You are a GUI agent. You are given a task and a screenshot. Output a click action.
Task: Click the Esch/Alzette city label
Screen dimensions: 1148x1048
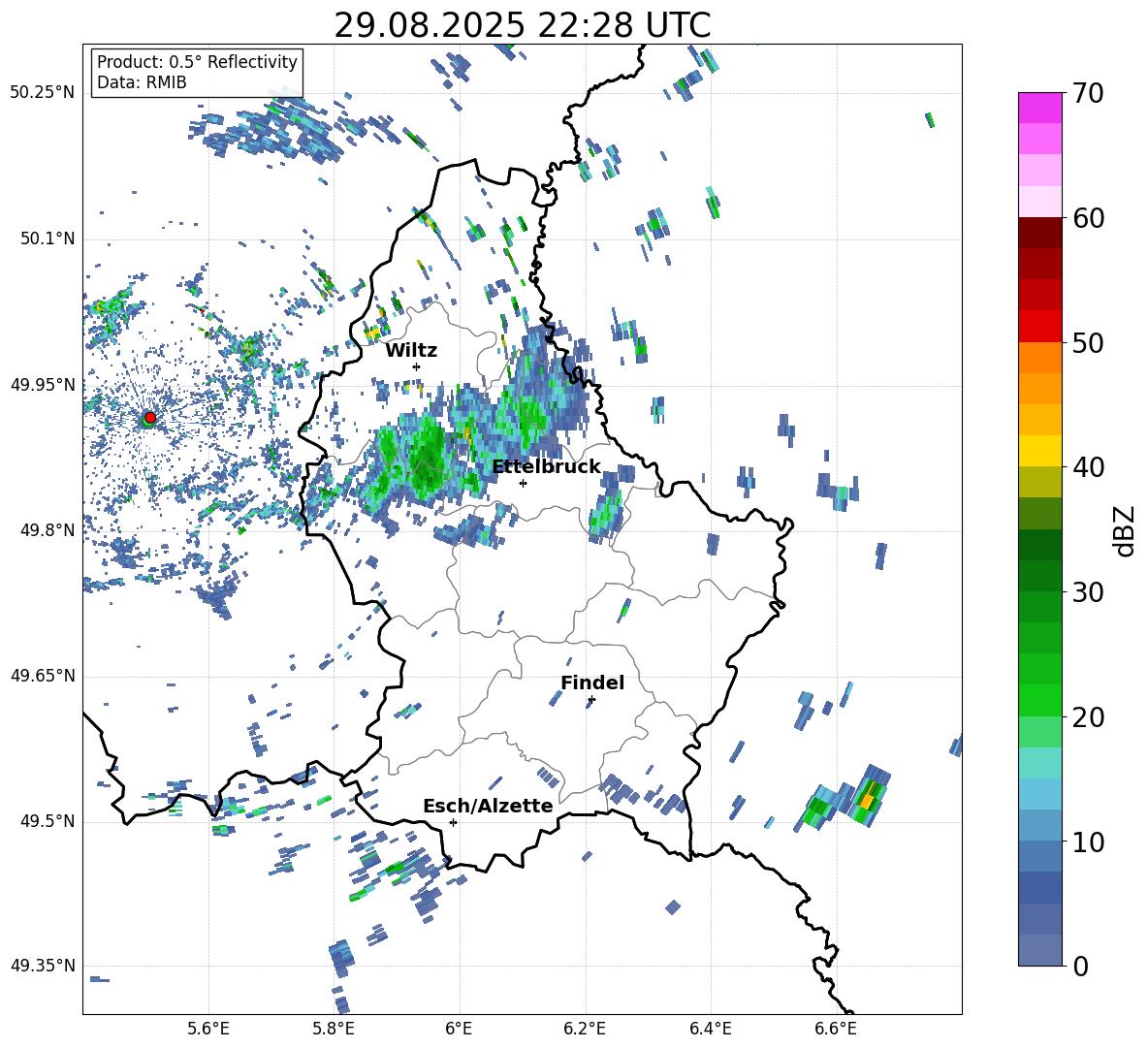click(x=488, y=806)
